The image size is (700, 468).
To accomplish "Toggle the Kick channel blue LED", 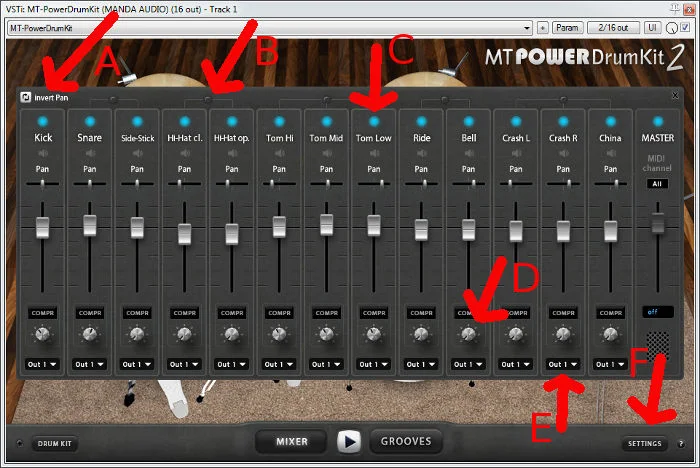I will 42,121.
